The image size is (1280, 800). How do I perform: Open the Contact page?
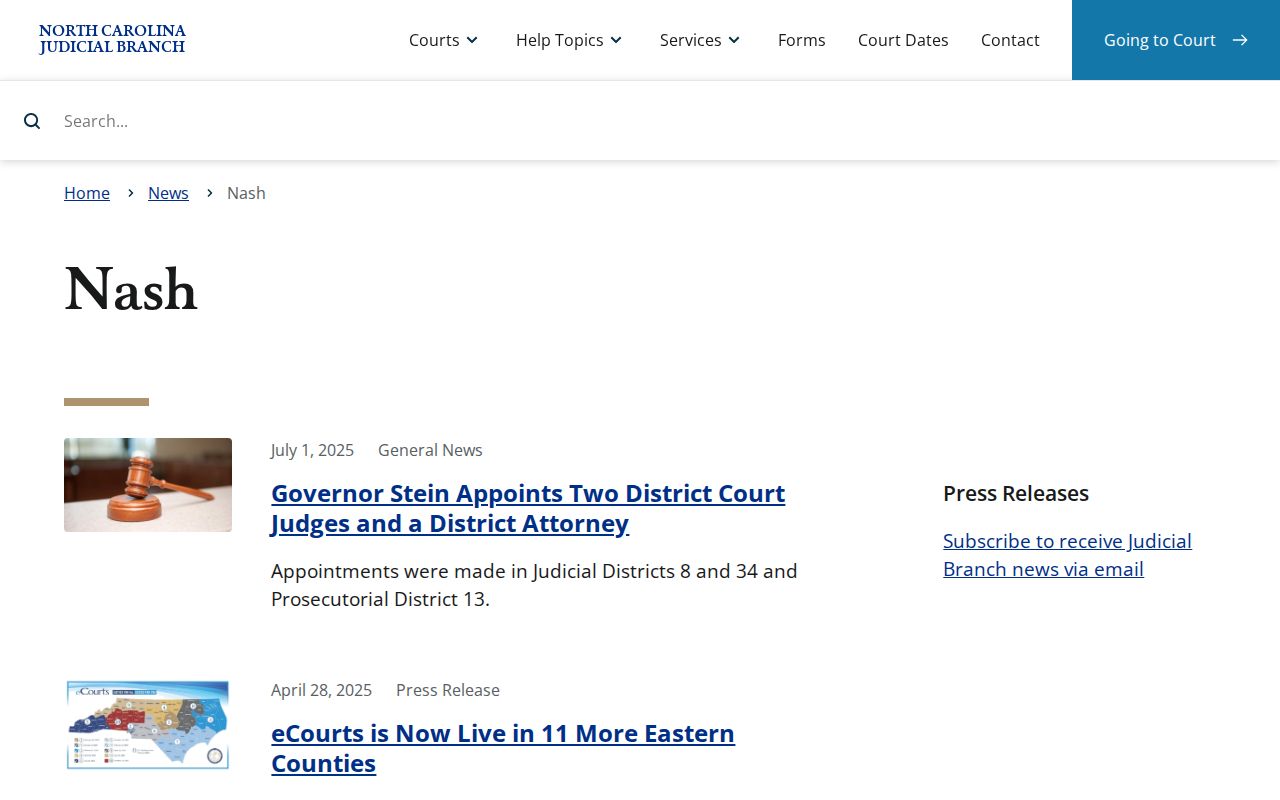click(x=1010, y=40)
